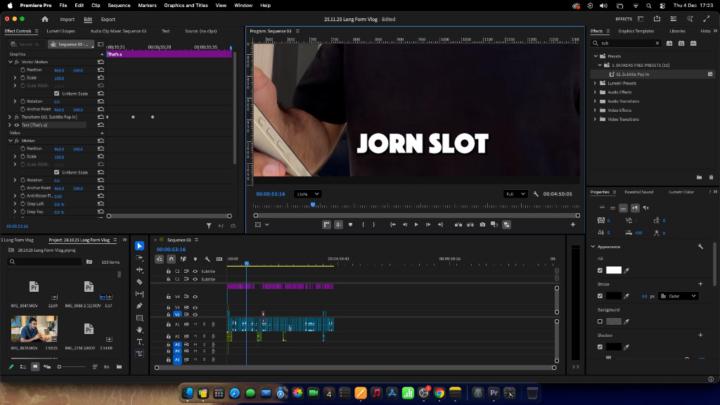
Task: Switch to the Lumetri Scopes tab
Action: 61,31
